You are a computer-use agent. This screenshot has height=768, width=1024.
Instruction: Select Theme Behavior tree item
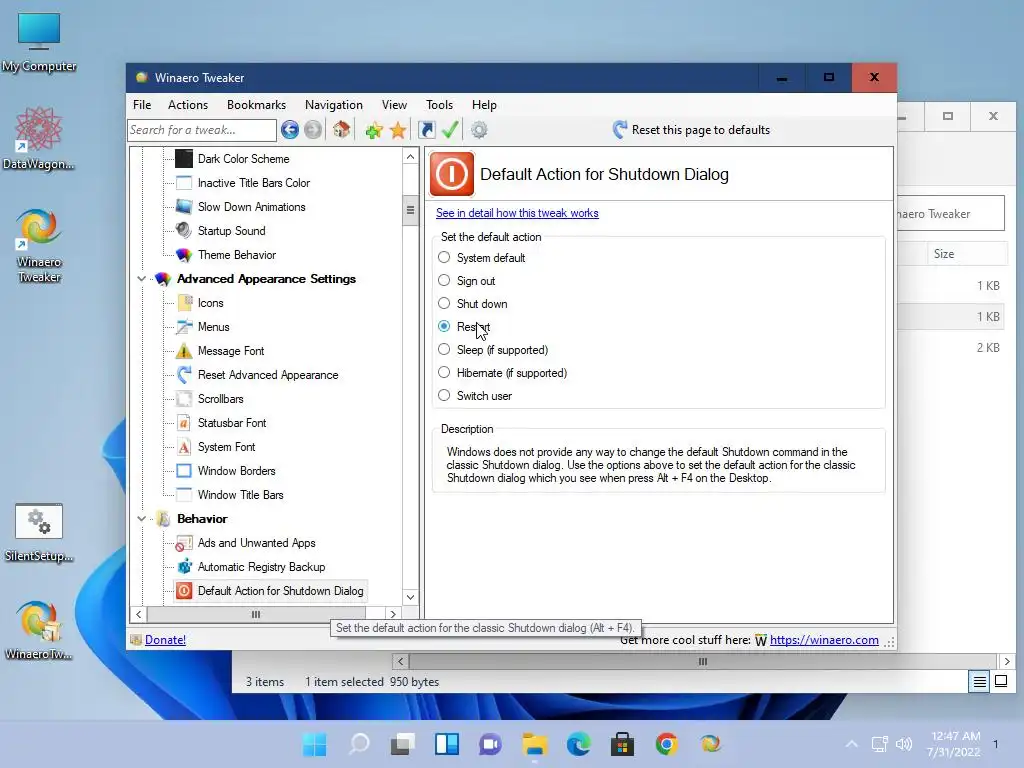coord(236,255)
